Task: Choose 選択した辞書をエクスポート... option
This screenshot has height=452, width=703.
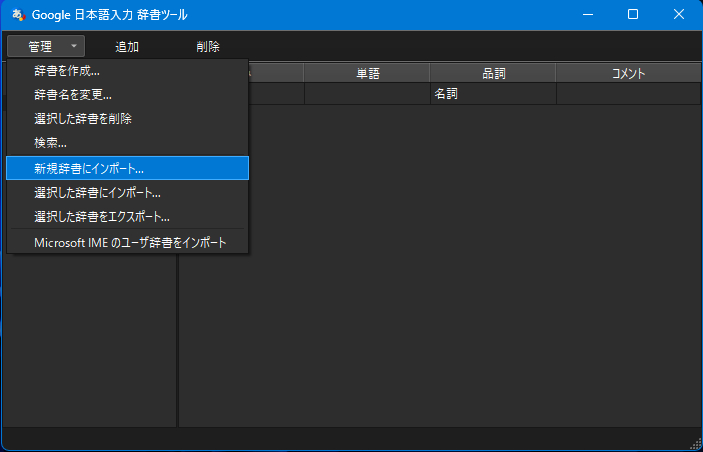Action: 127,217
